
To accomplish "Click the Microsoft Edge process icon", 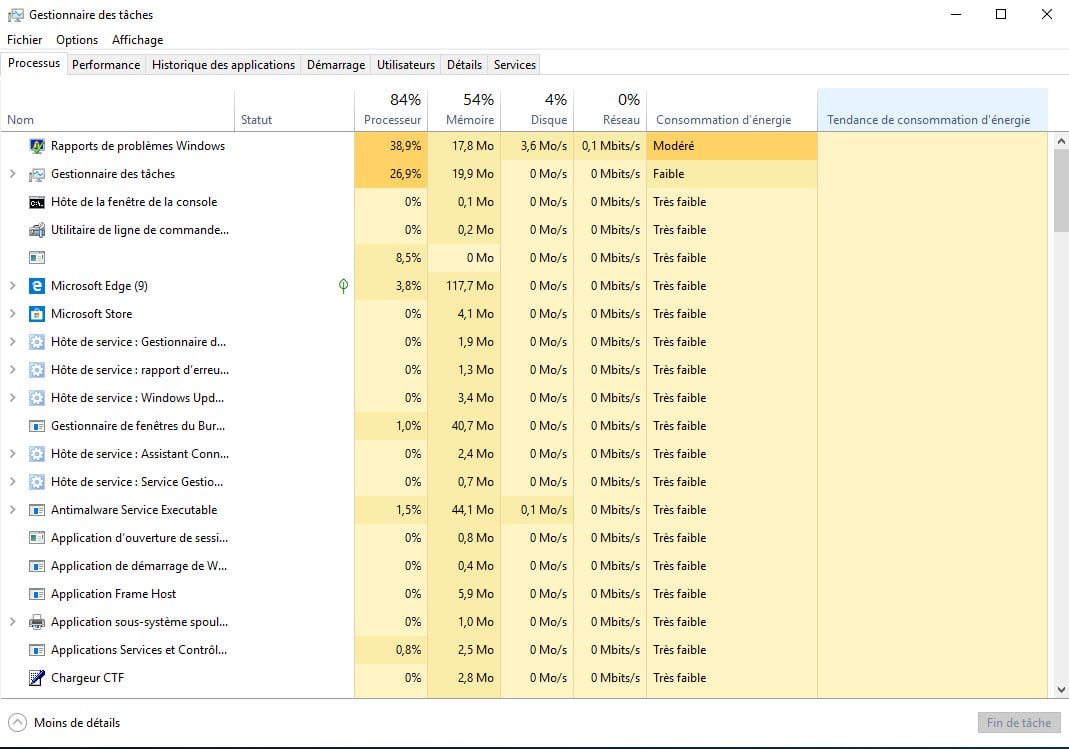I will coord(37,286).
